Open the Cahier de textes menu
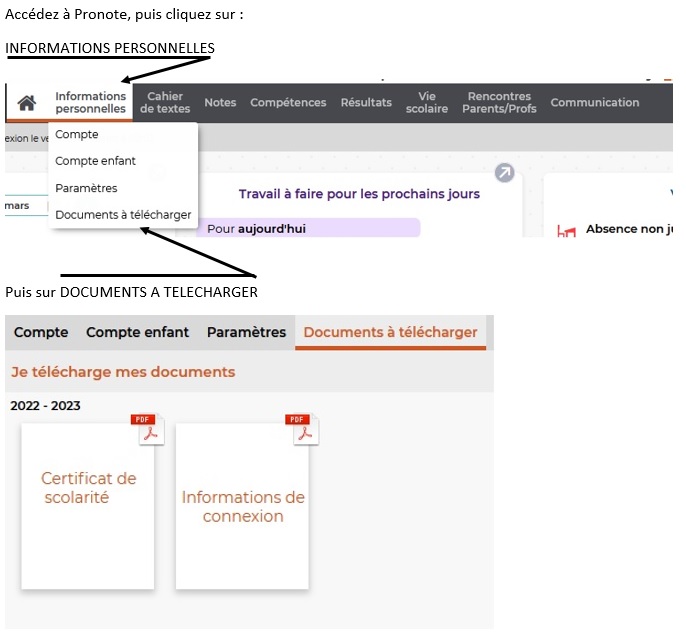686x632 pixels. pyautogui.click(x=165, y=102)
